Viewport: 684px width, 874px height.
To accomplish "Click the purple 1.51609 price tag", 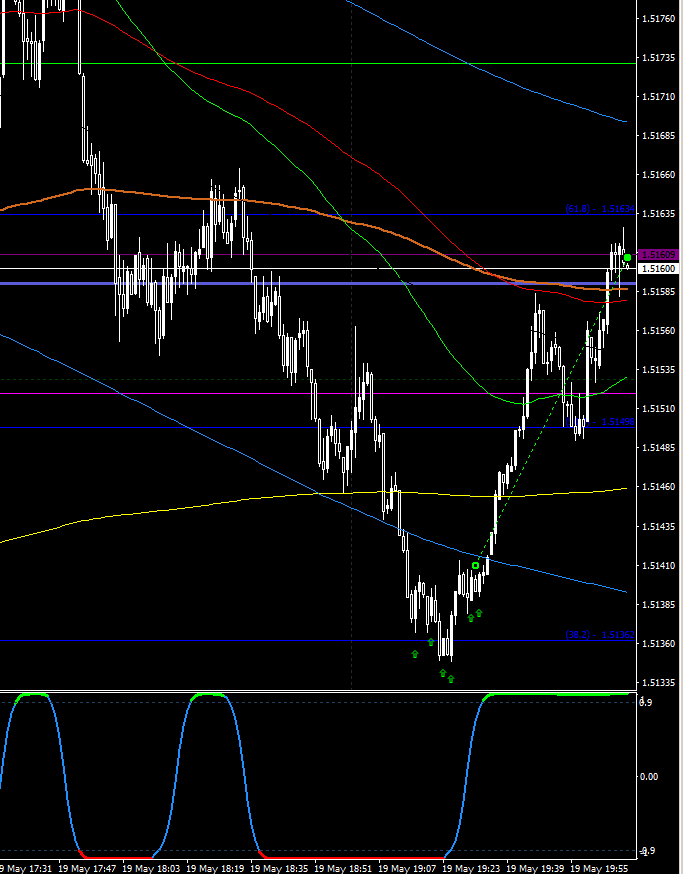I will tap(659, 255).
